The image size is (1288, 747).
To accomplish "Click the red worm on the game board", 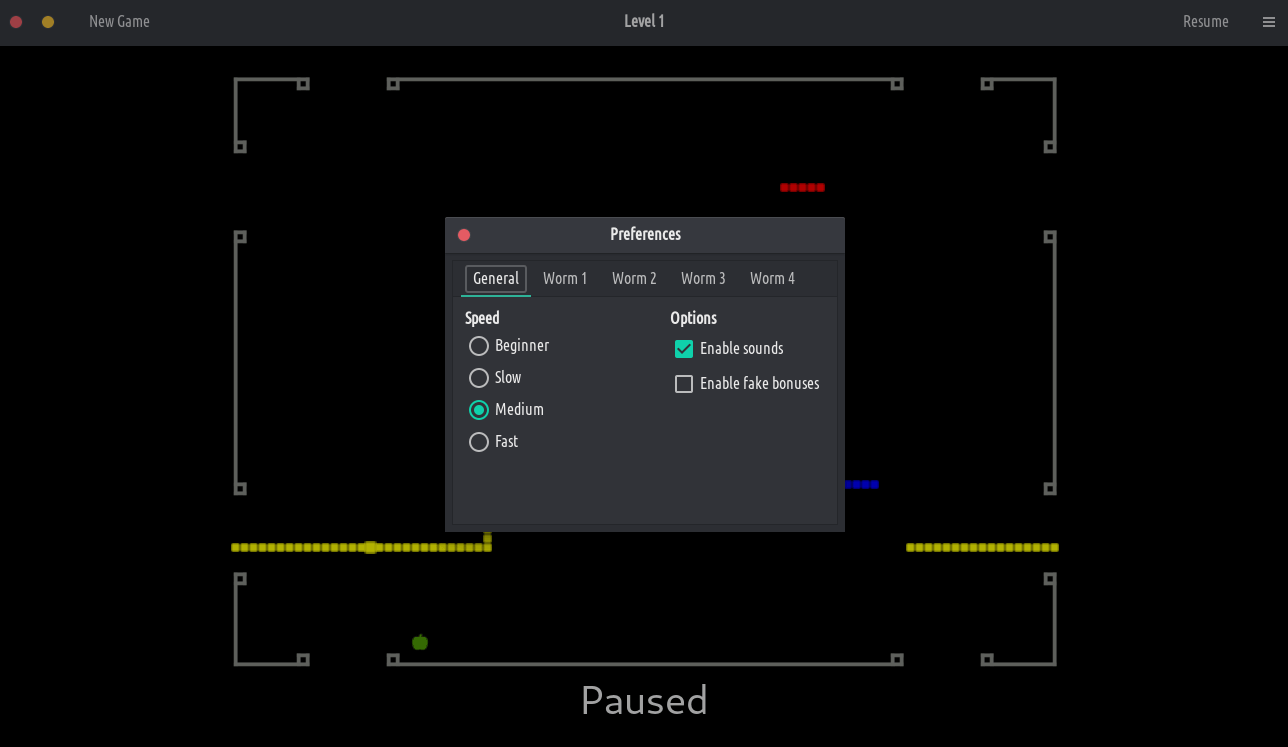I will [802, 187].
